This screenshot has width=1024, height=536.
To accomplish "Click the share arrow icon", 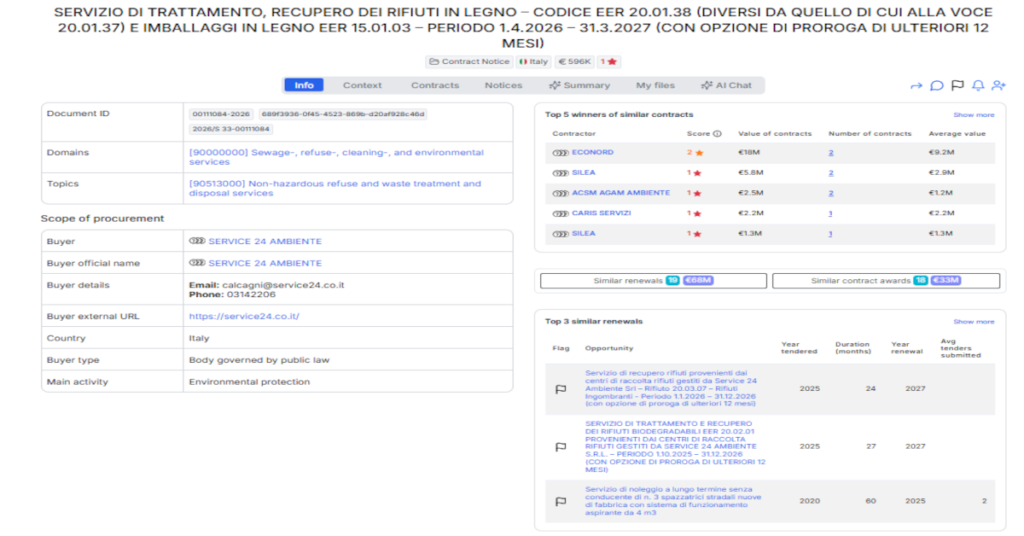I will (916, 86).
